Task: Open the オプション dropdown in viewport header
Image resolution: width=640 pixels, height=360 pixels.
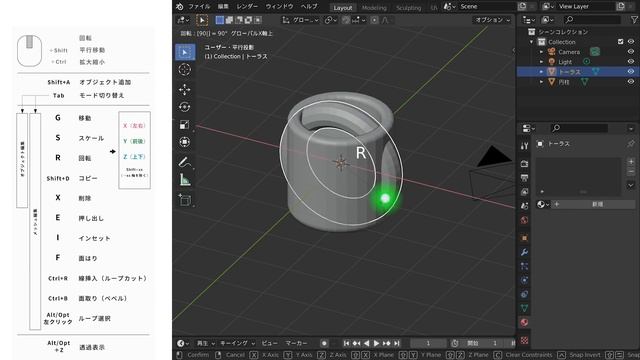Action: point(493,20)
